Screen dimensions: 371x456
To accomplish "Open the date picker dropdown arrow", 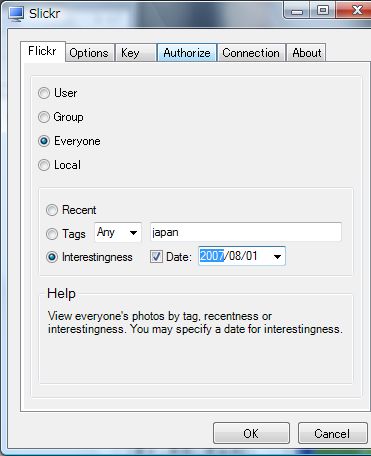I will pos(277,256).
